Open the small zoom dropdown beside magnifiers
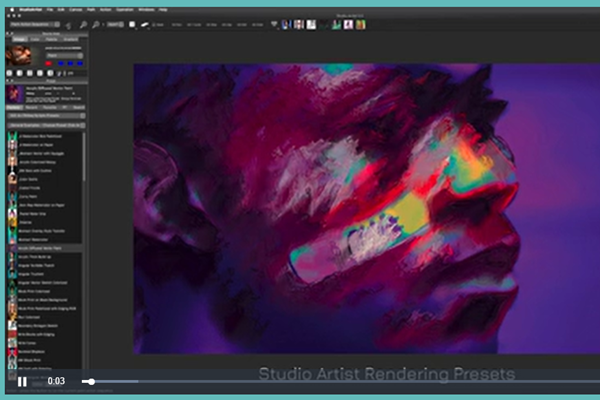This screenshot has width=600, height=400. [115, 24]
